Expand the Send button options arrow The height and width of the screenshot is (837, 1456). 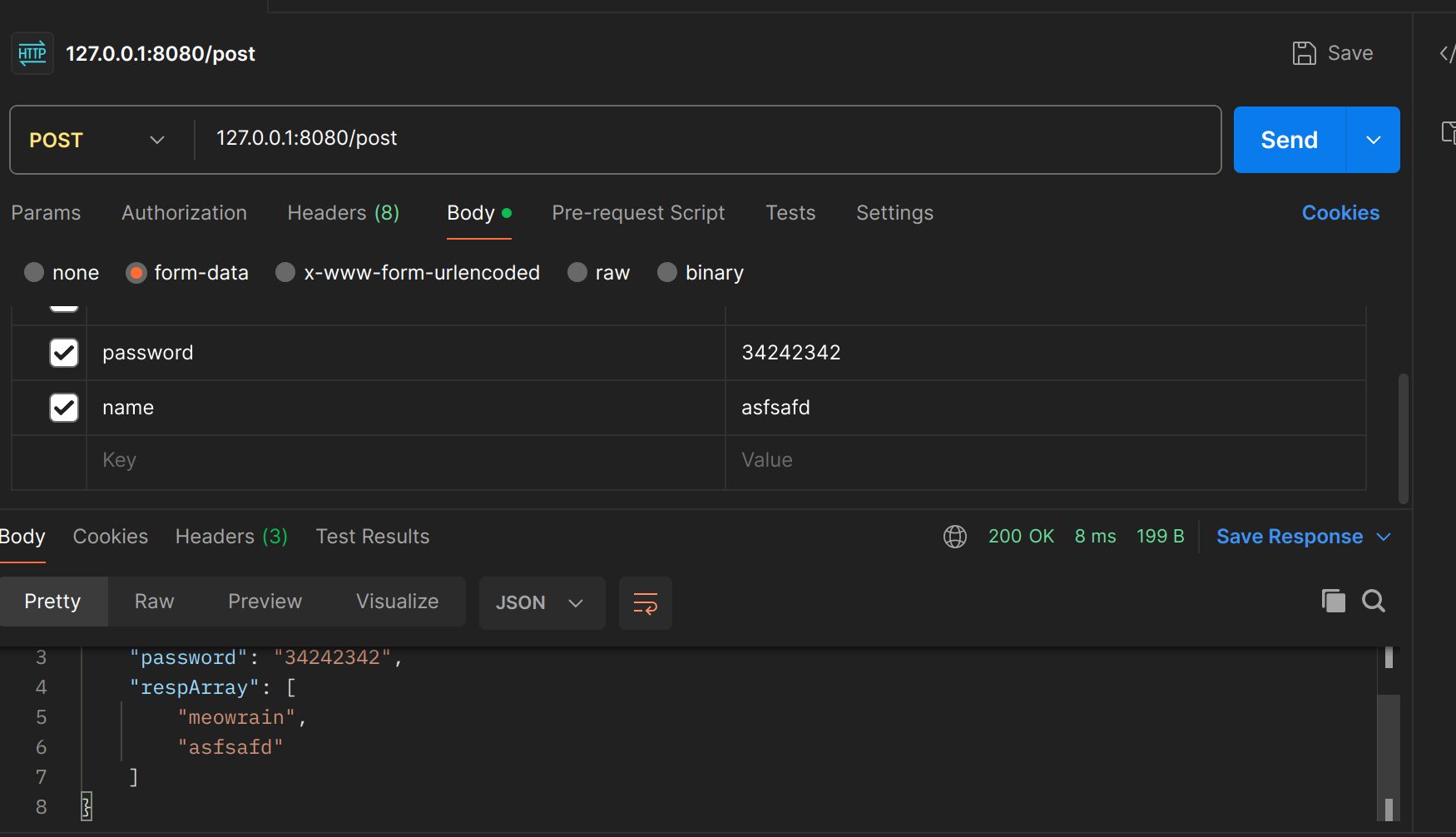(1373, 140)
